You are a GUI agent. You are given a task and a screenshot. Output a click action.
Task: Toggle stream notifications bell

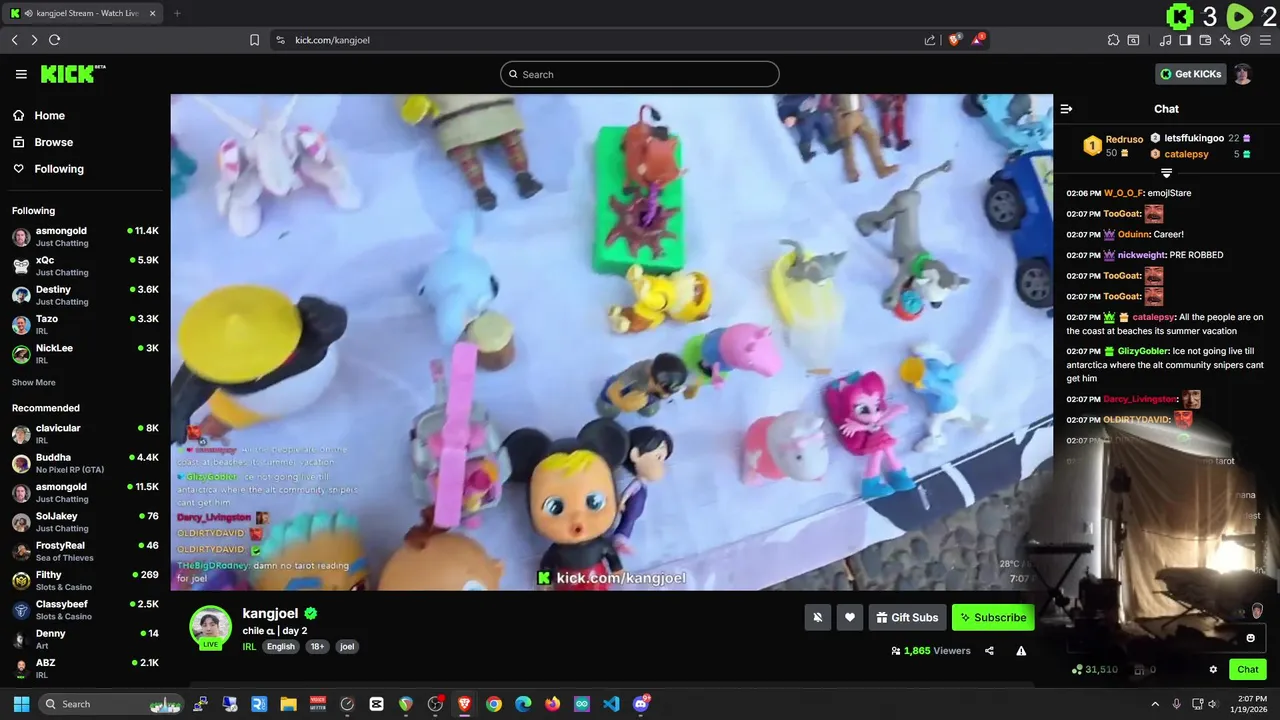(x=818, y=617)
